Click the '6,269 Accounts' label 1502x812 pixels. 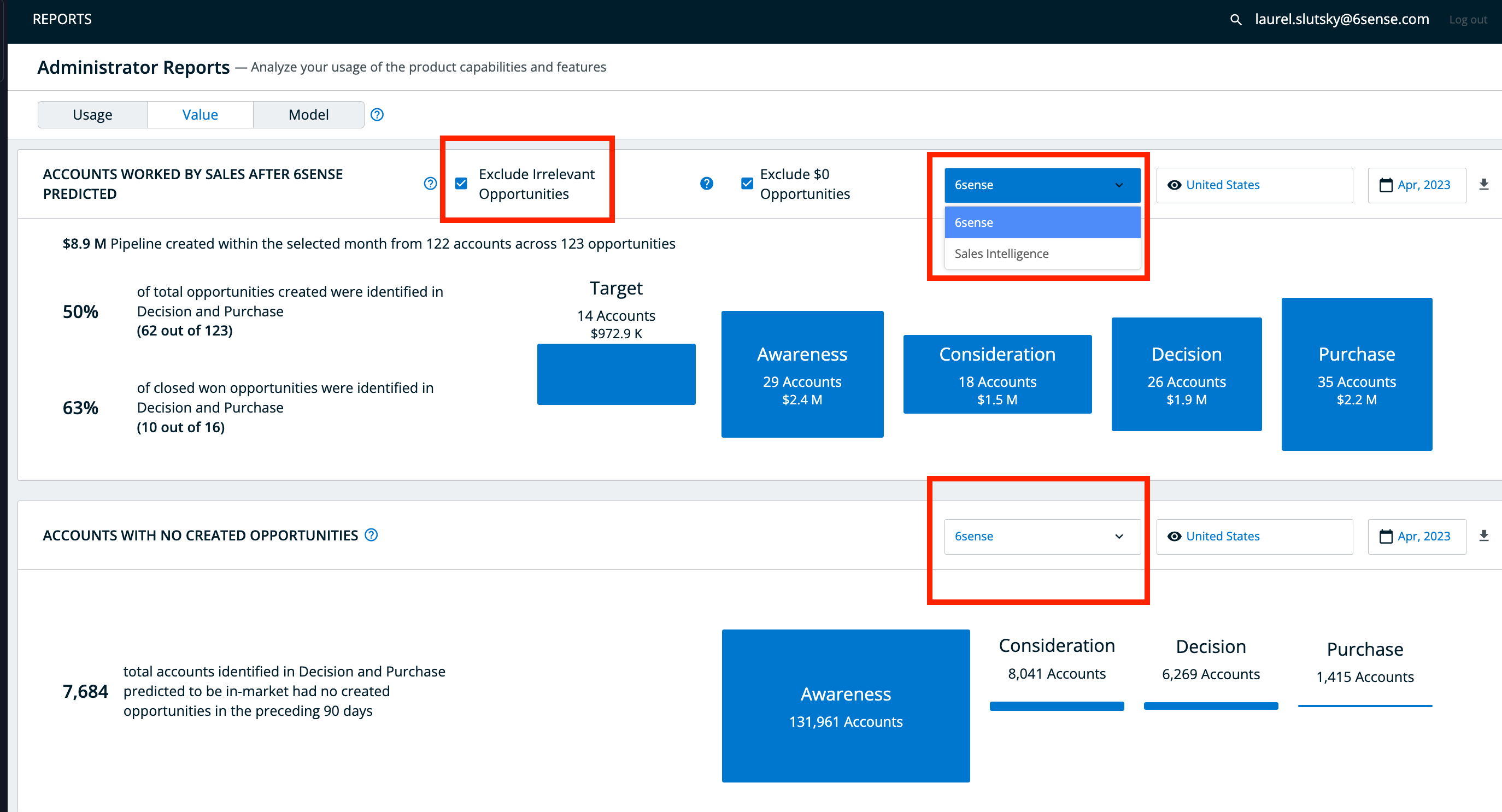click(1211, 674)
